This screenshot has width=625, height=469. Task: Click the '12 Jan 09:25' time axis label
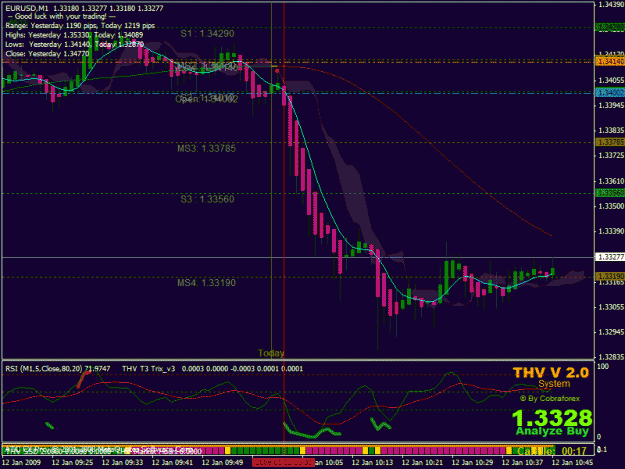tap(73, 462)
